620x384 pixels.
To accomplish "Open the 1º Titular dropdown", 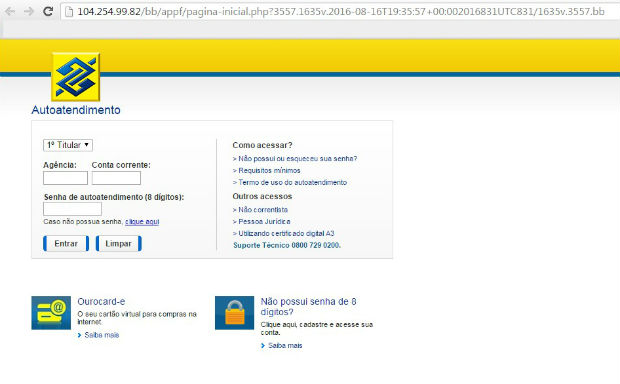I will coord(68,145).
